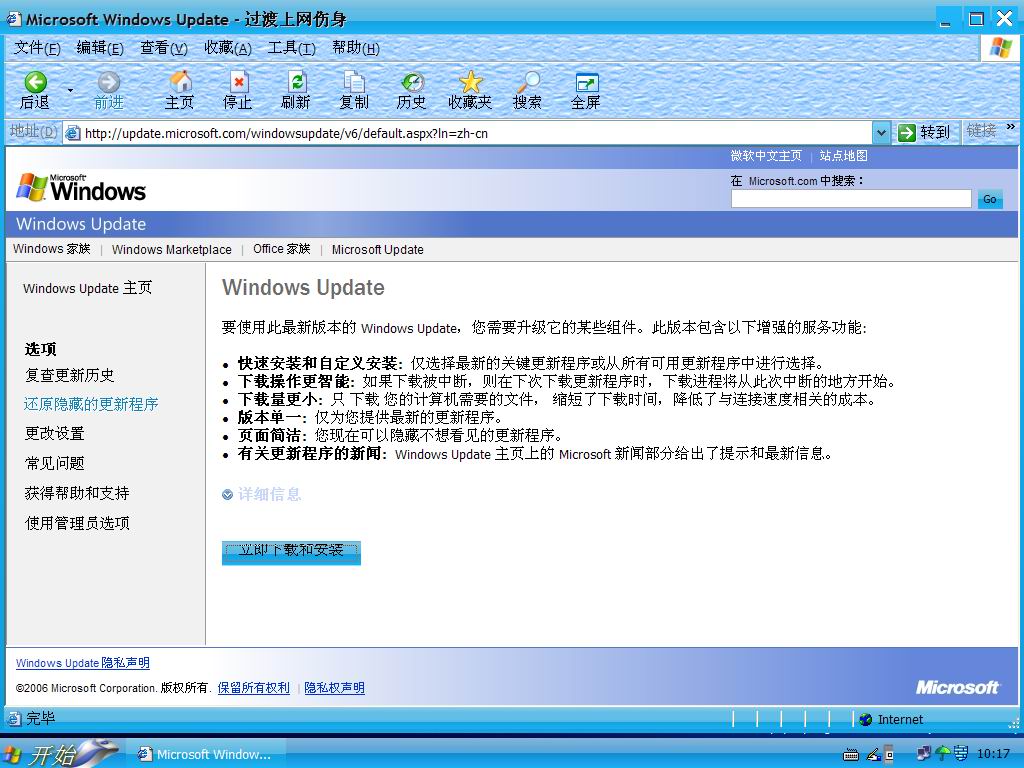Image resolution: width=1024 pixels, height=768 pixels.
Task: Open the 保留所有权利 footer link
Action: tap(253, 688)
